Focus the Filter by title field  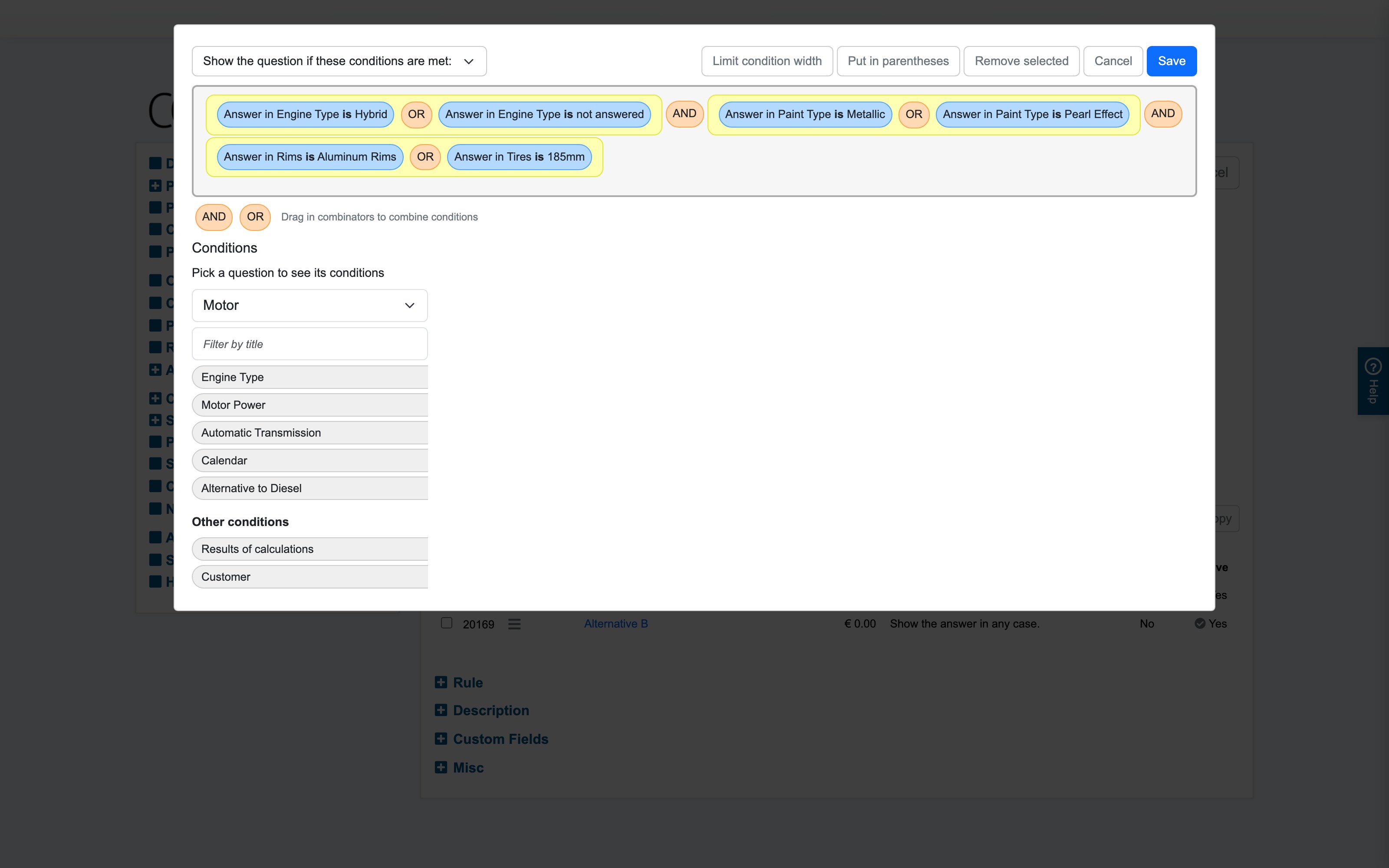pyautogui.click(x=309, y=344)
